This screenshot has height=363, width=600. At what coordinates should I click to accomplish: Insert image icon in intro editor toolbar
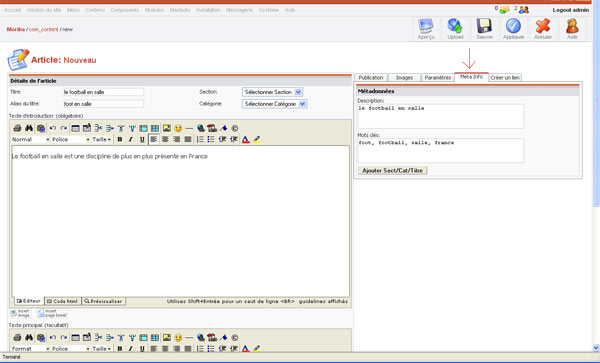point(167,128)
